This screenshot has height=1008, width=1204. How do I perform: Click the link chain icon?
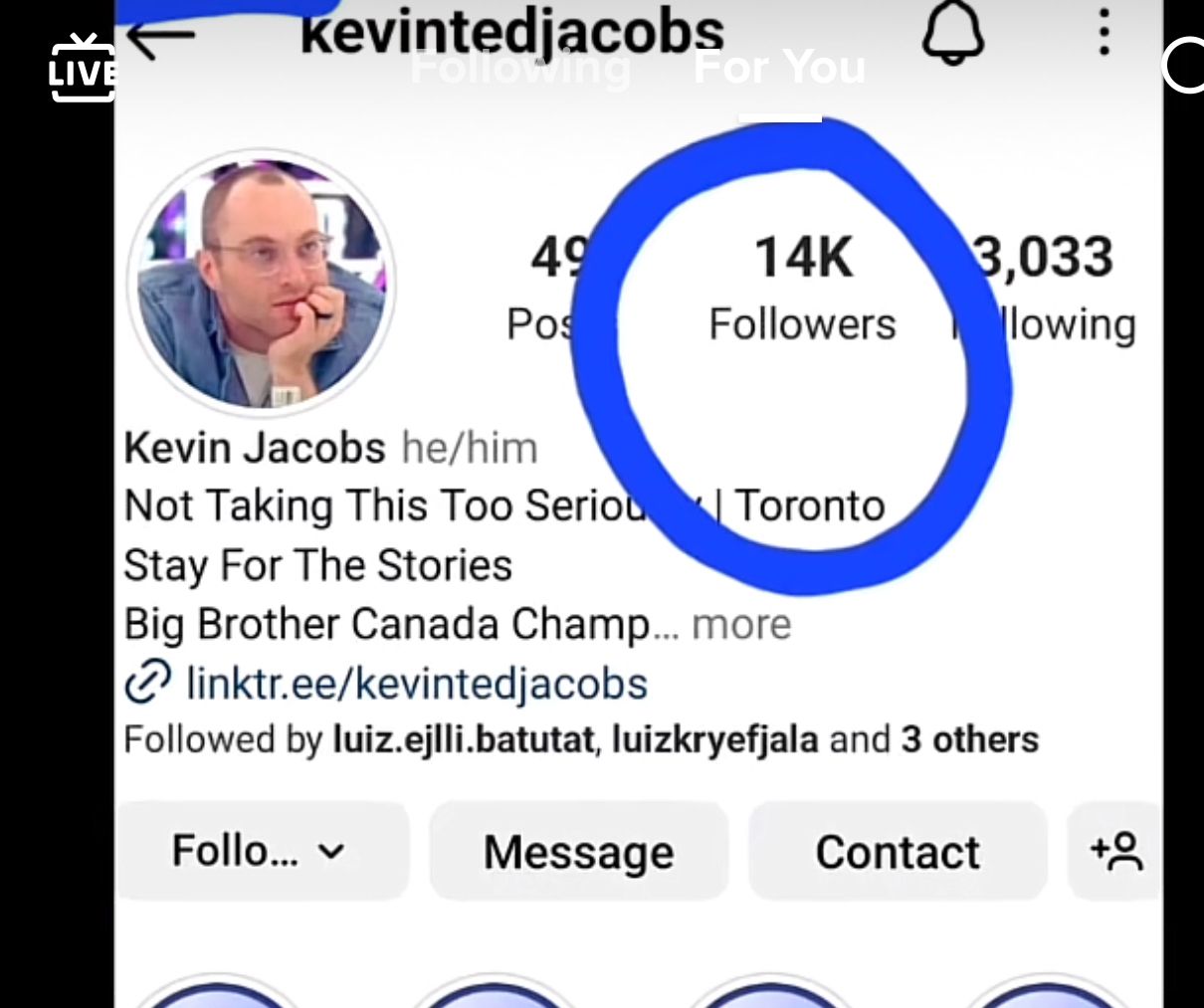(147, 684)
